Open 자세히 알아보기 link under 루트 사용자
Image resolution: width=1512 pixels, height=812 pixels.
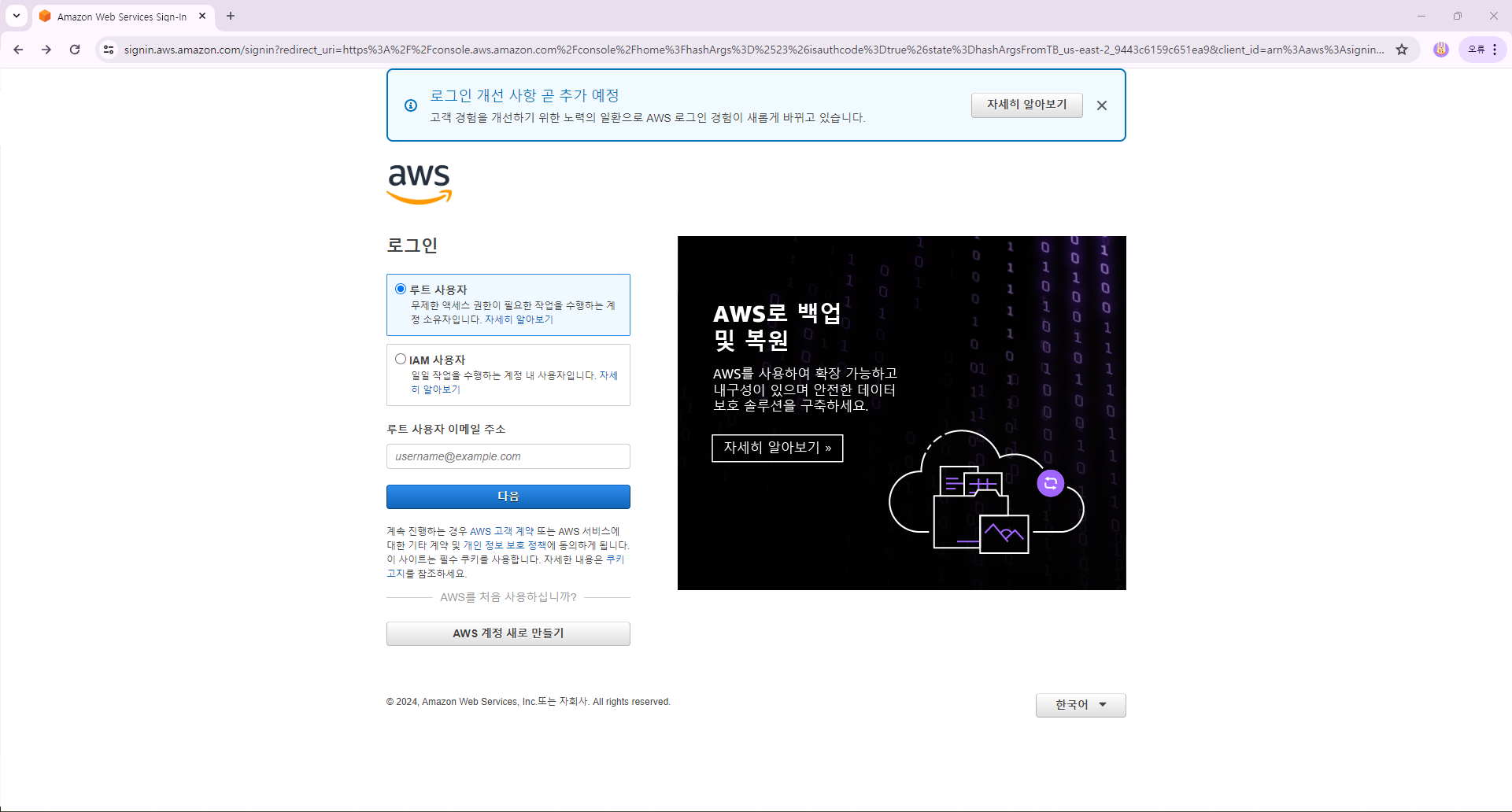519,319
